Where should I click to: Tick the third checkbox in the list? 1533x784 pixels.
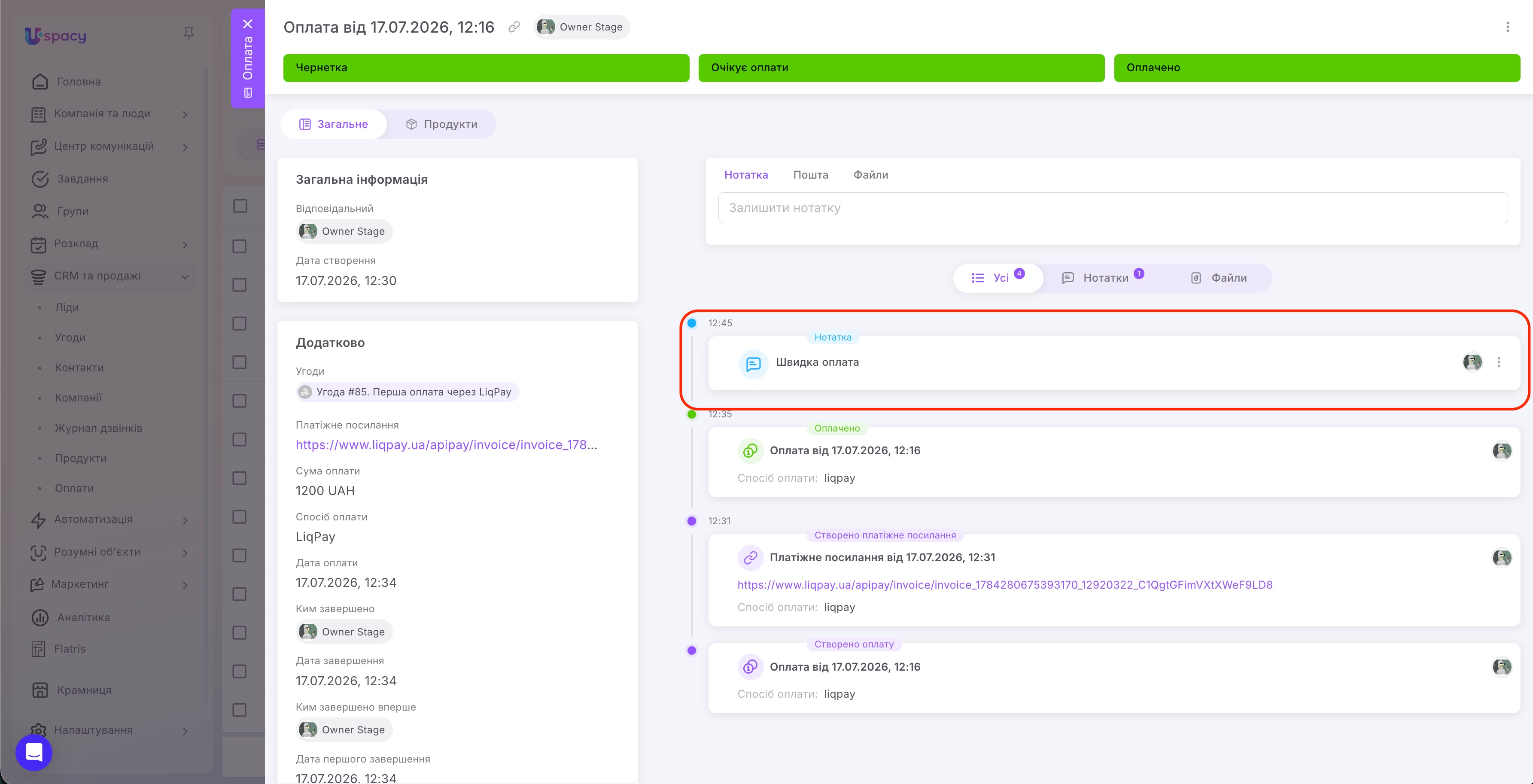(x=240, y=285)
